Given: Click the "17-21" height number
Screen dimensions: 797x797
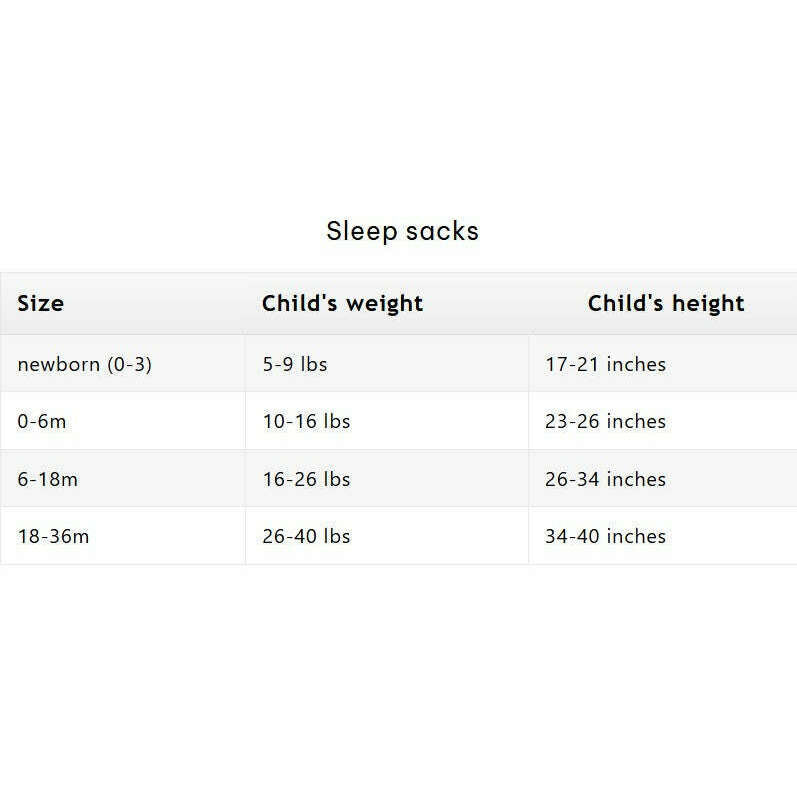Looking at the screenshot, I should (572, 364).
